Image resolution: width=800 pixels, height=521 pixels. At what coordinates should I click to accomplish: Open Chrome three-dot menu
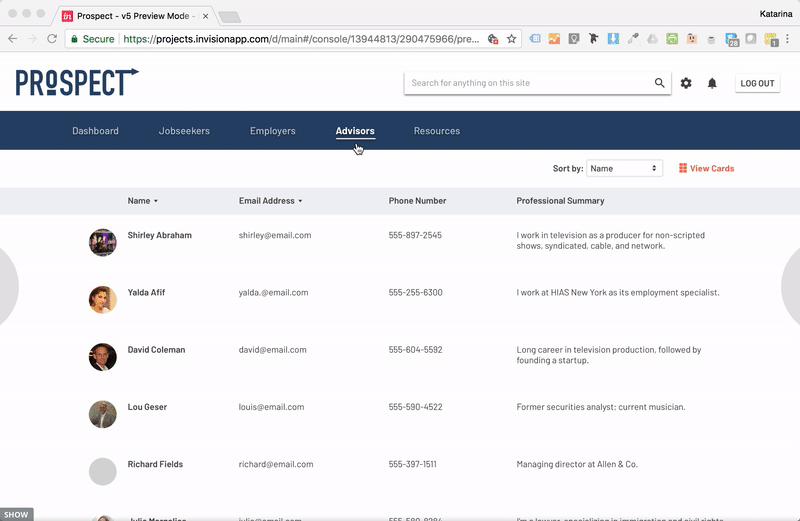pos(787,39)
